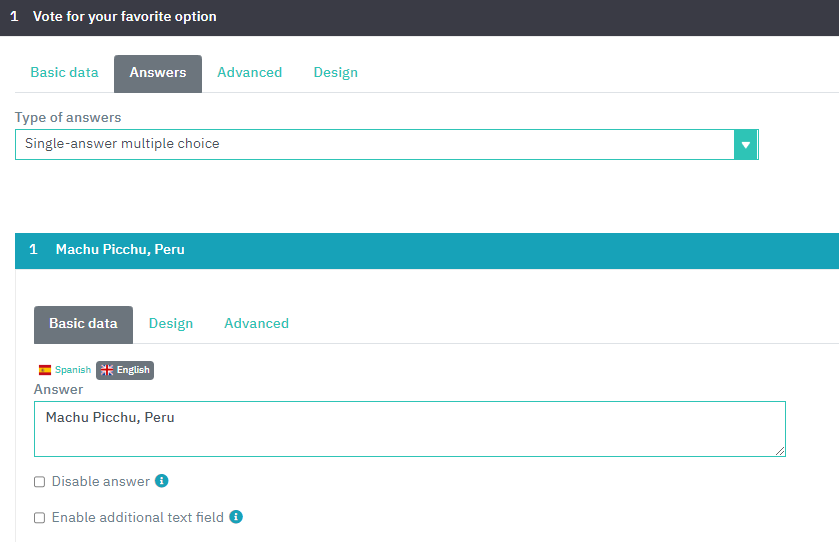Switch to the question's top Basic data tab
Screen dimensions: 839x542
click(x=64, y=73)
